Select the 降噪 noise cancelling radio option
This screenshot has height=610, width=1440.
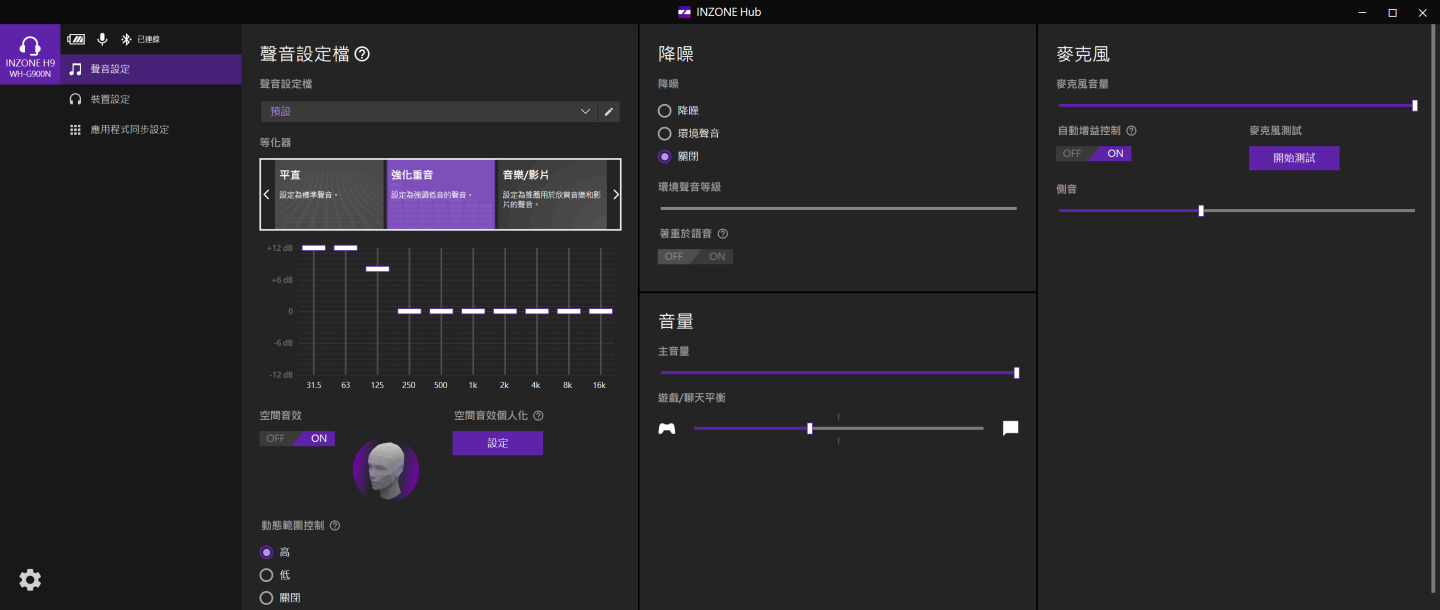(x=665, y=111)
